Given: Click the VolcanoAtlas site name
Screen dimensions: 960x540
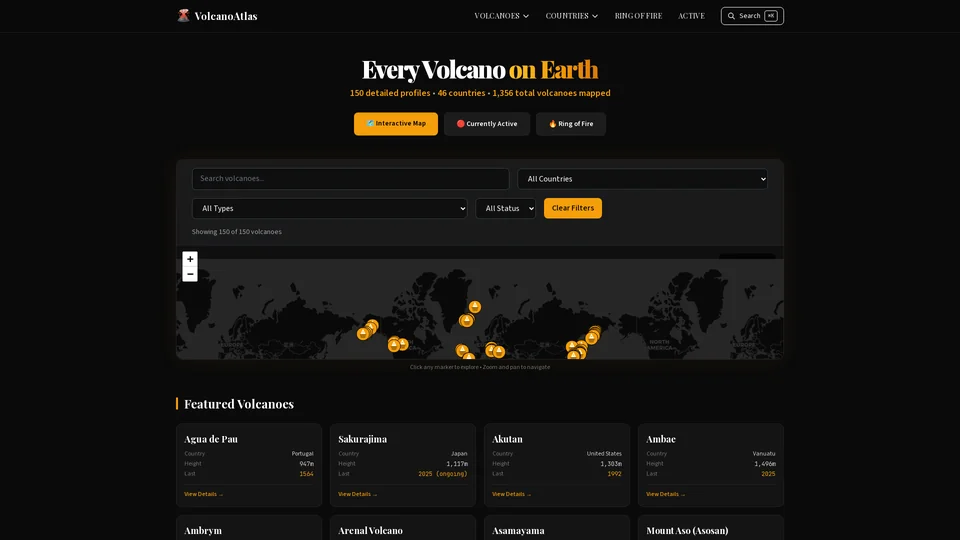Looking at the screenshot, I should [x=226, y=16].
